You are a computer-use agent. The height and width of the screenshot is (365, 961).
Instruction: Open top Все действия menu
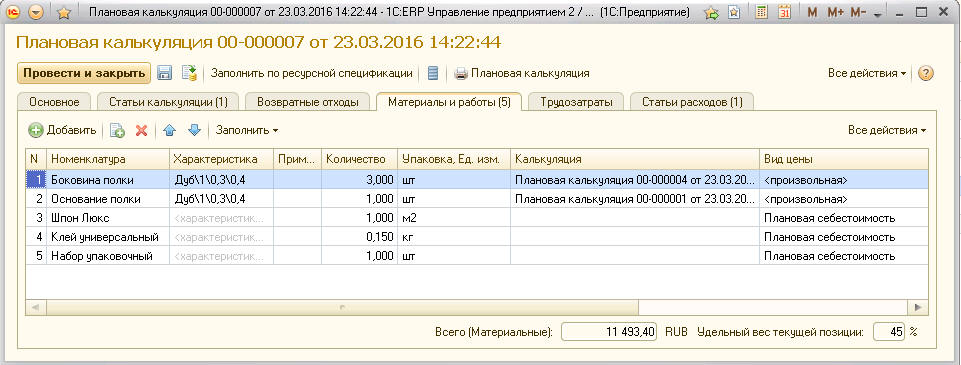point(867,73)
